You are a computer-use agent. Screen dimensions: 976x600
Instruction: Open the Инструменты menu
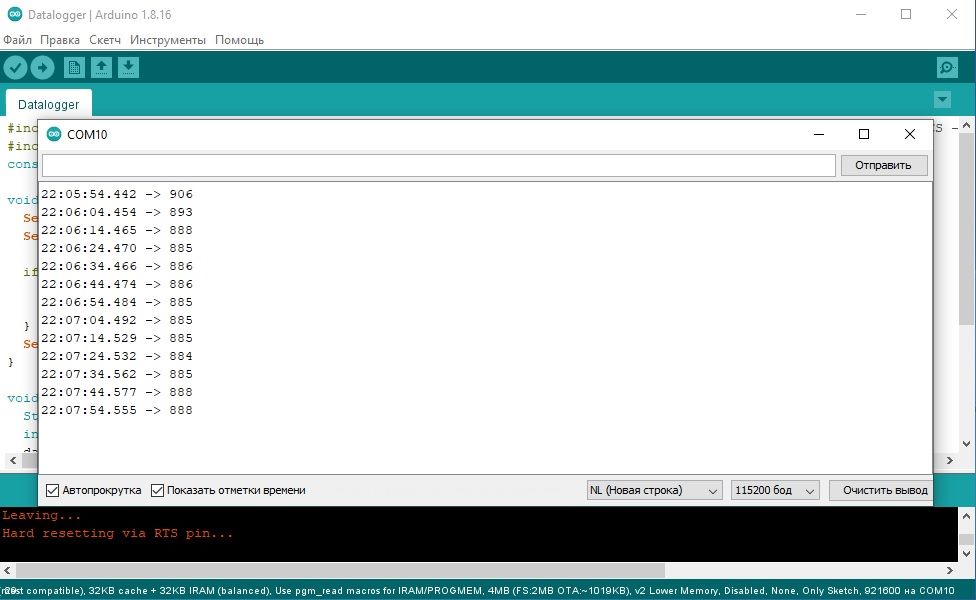[168, 40]
